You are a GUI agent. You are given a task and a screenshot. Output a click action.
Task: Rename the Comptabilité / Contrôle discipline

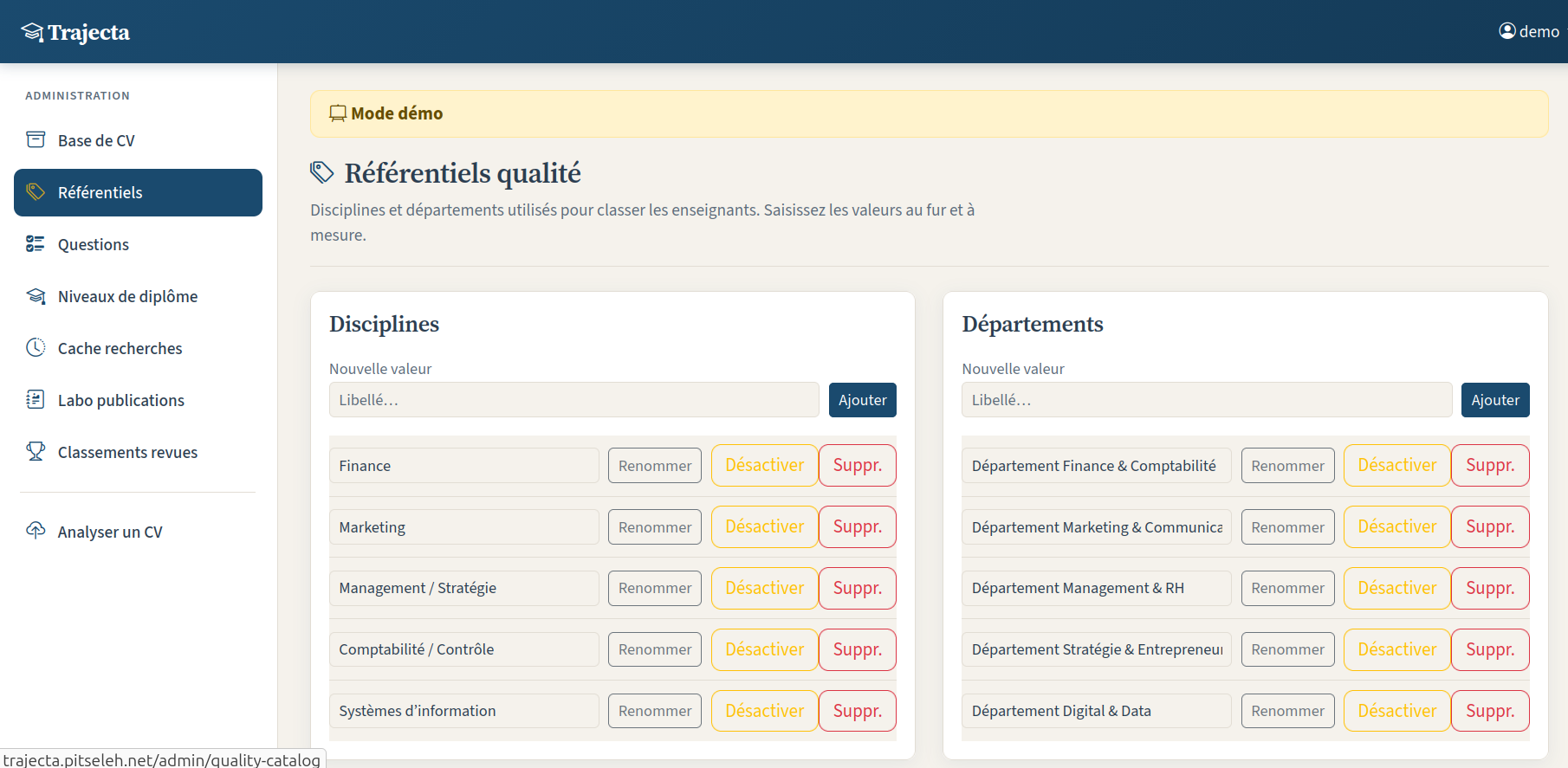click(x=655, y=649)
